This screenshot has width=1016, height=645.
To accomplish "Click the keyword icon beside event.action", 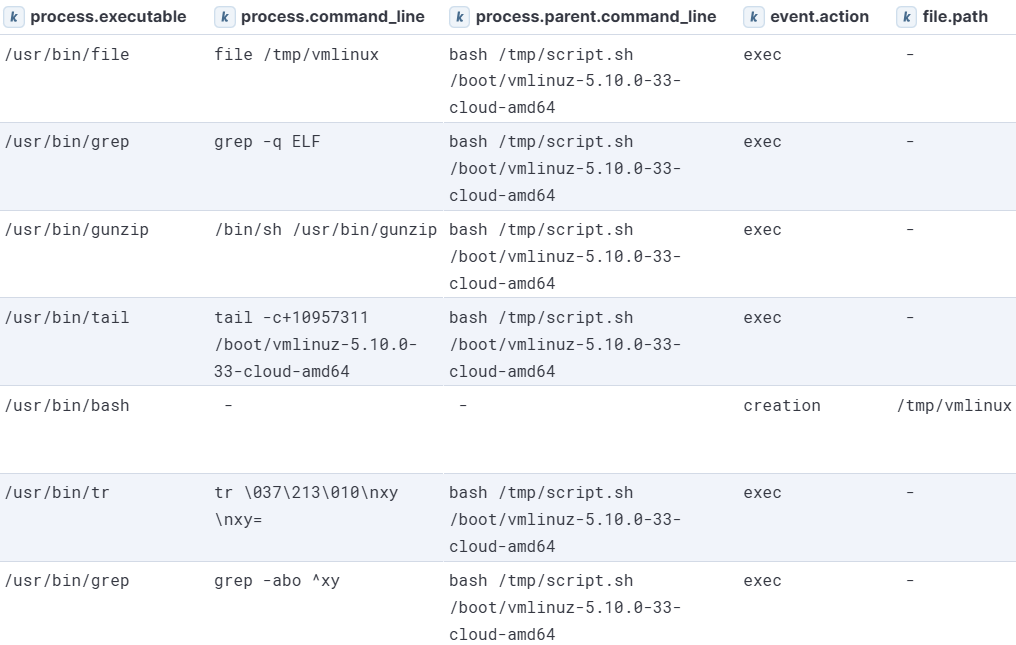I will point(754,17).
